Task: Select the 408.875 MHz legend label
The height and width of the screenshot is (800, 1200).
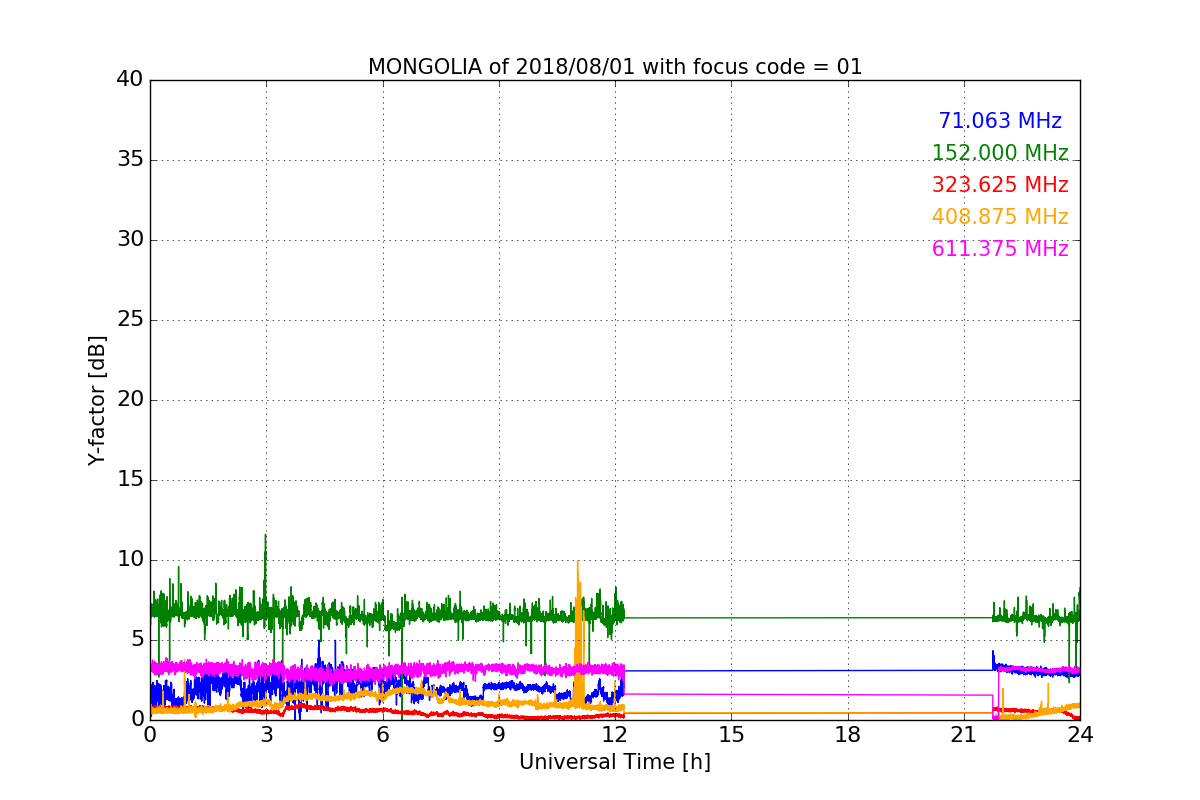Action: [1000, 217]
